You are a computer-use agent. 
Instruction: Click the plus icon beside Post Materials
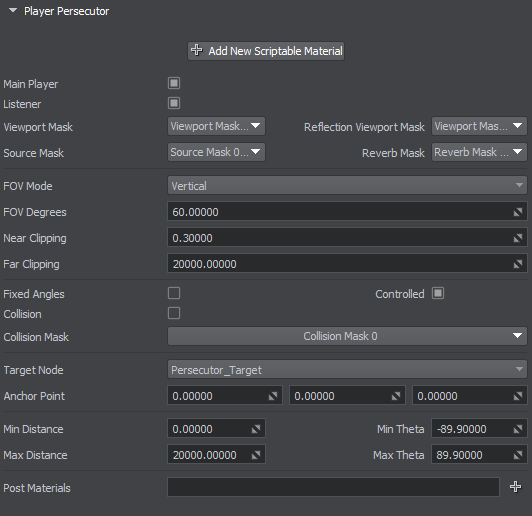pyautogui.click(x=515, y=487)
